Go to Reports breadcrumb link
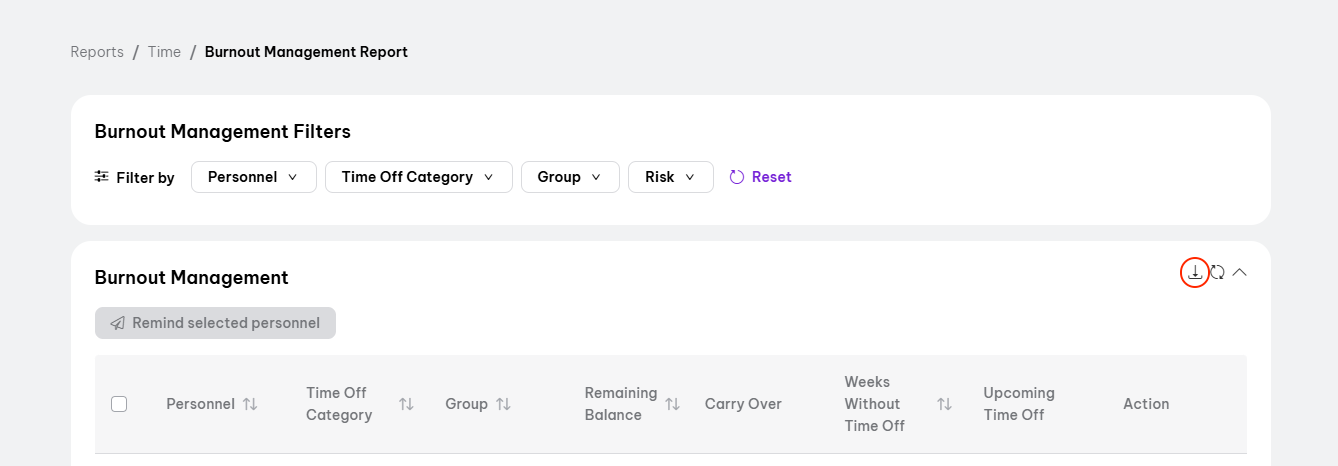The width and height of the screenshot is (1338, 466). click(x=97, y=52)
